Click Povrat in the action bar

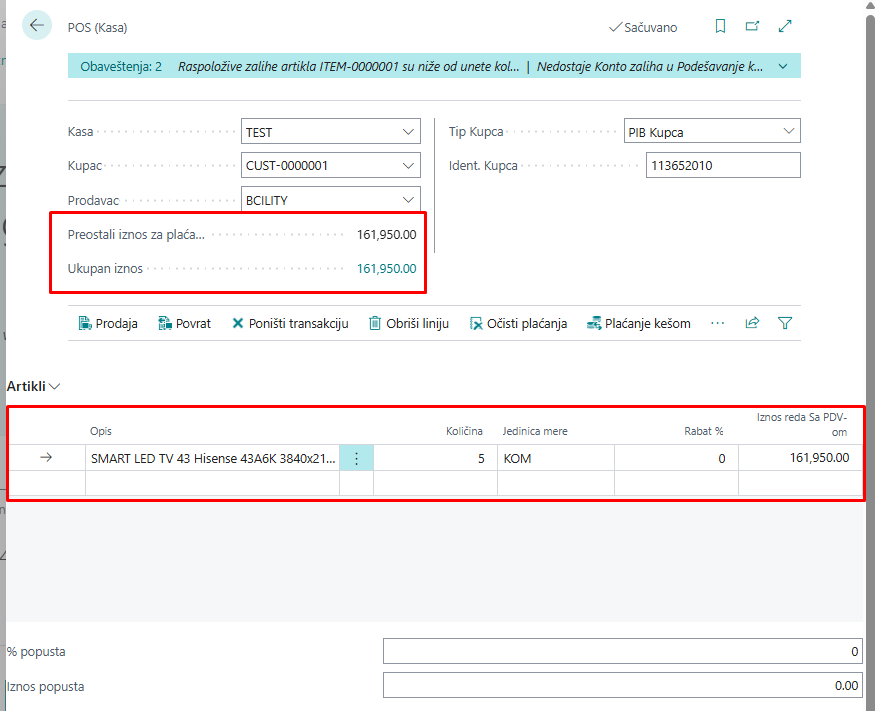(x=185, y=323)
